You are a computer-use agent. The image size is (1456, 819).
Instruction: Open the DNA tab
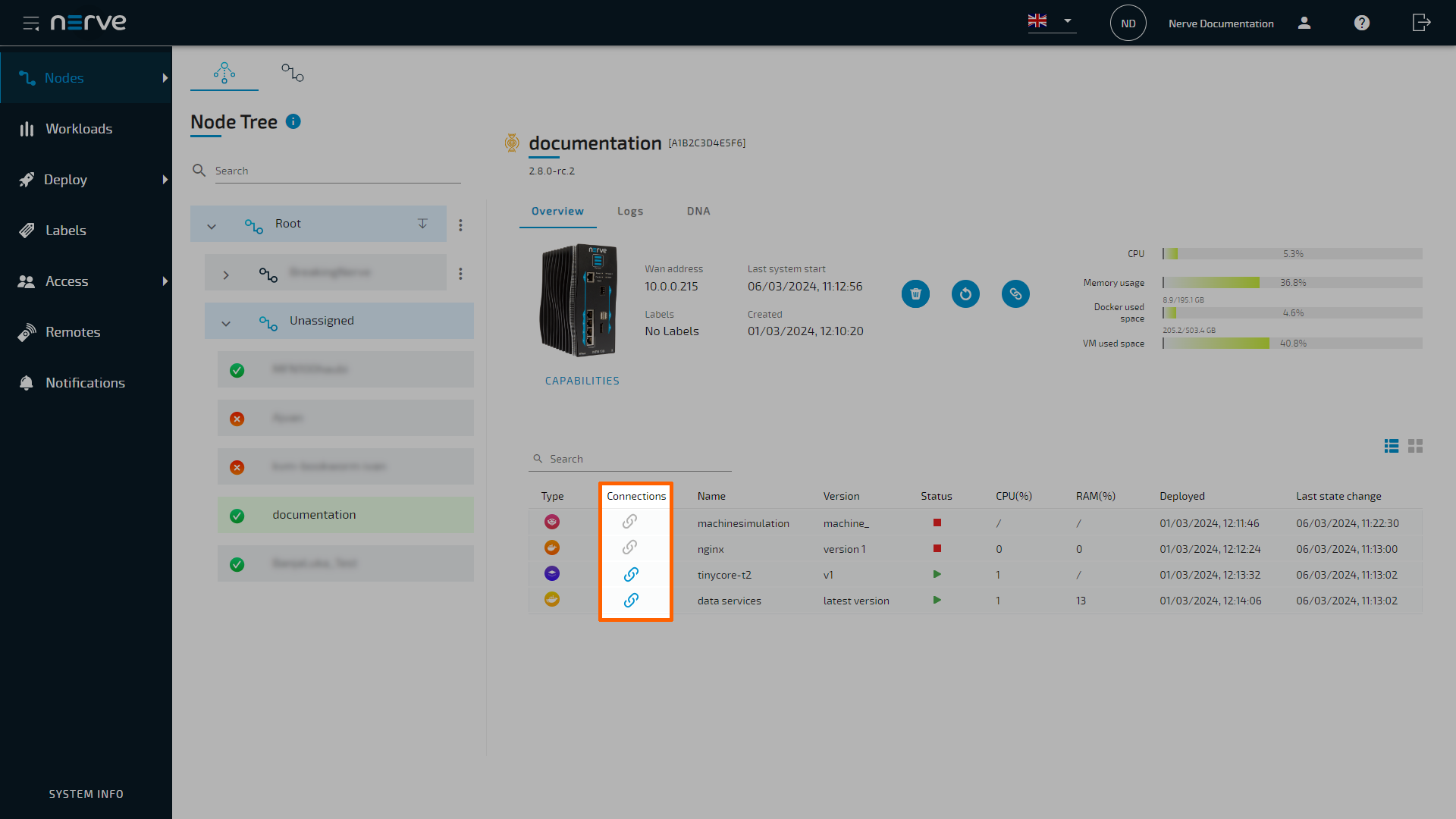point(698,212)
